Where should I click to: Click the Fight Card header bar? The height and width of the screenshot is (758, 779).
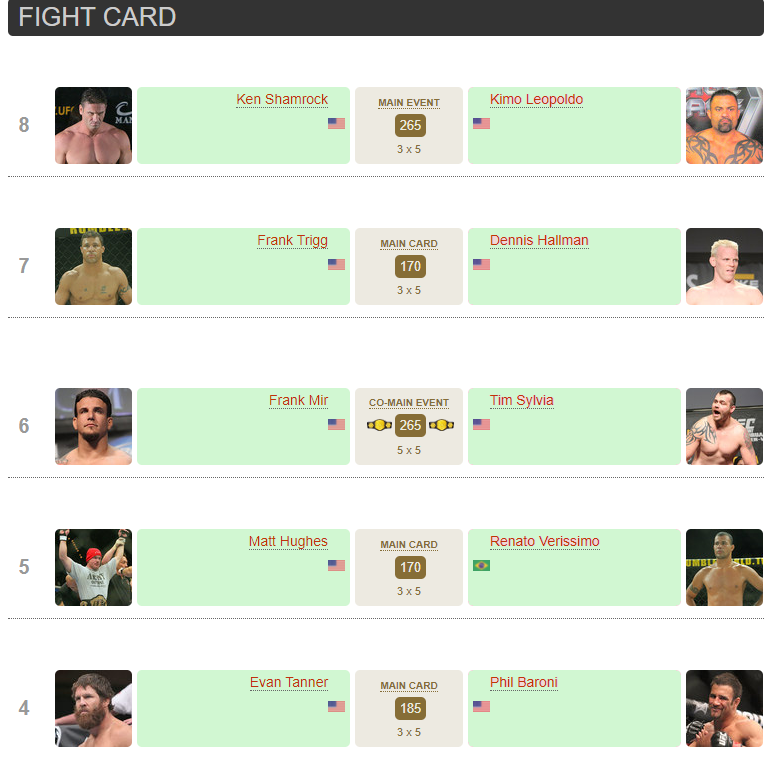[x=386, y=18]
